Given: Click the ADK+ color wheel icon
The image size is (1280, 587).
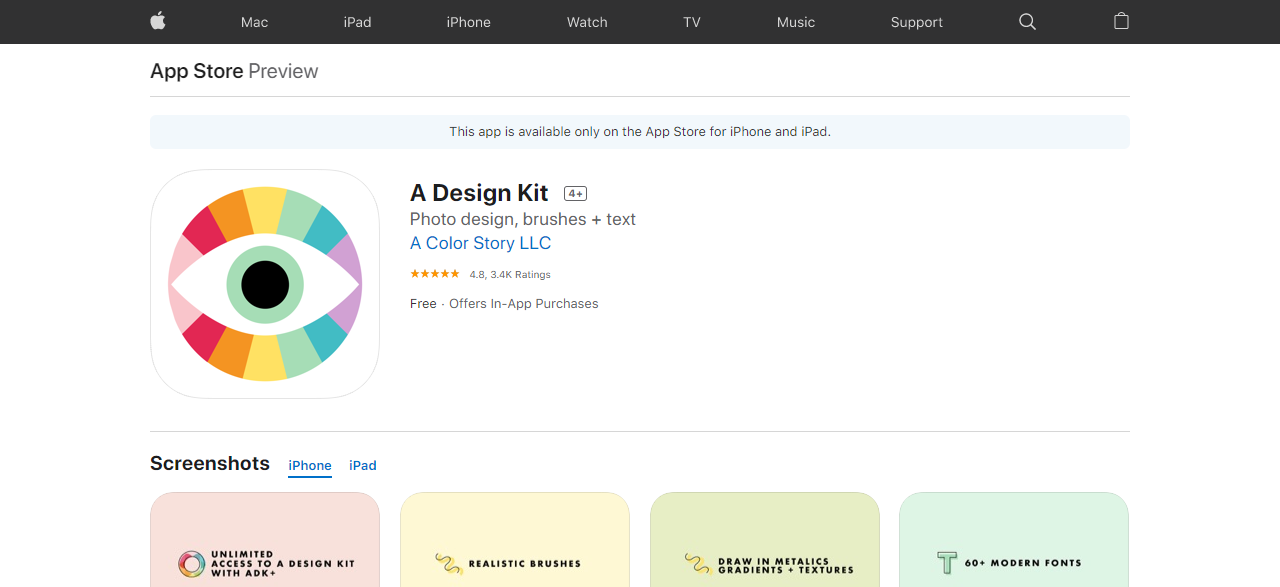Looking at the screenshot, I should point(191,564).
